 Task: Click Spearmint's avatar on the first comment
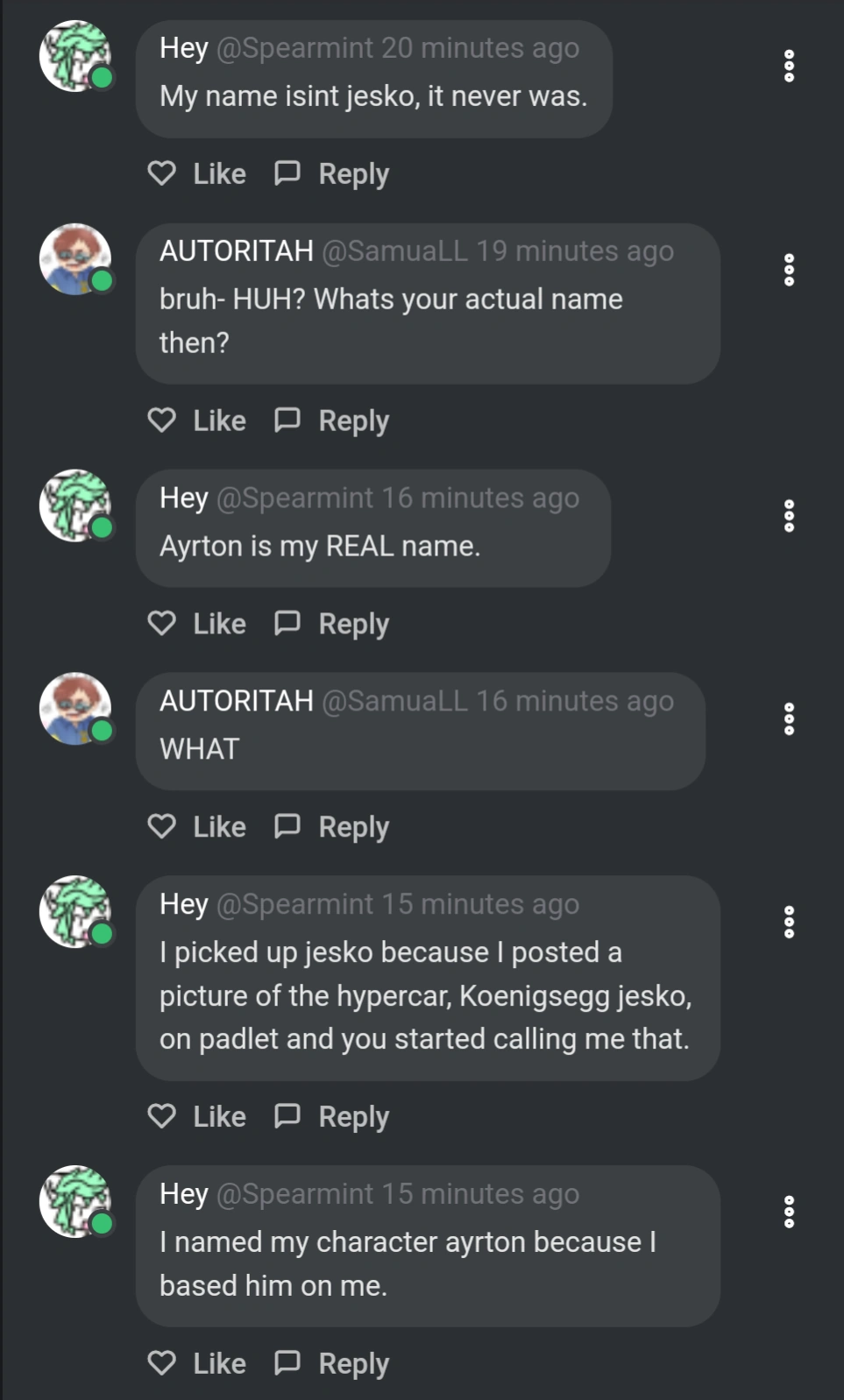click(x=75, y=56)
